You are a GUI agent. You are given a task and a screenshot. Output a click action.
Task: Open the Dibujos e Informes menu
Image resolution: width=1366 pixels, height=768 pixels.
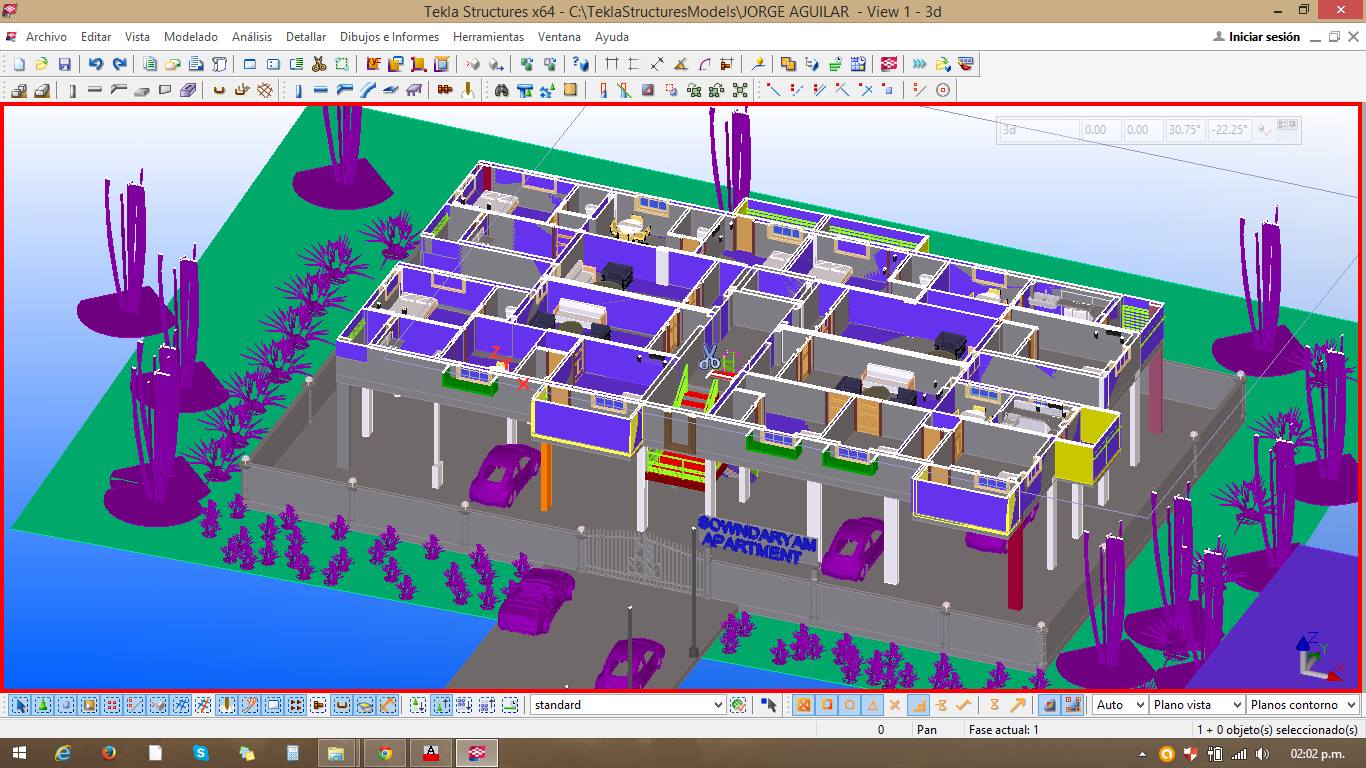tap(389, 37)
